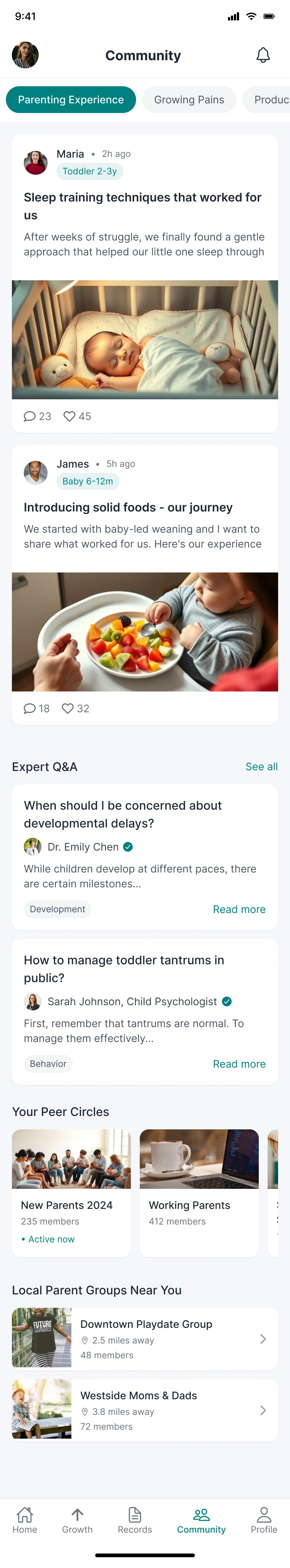Tap the Behavior topic tag

click(48, 1064)
